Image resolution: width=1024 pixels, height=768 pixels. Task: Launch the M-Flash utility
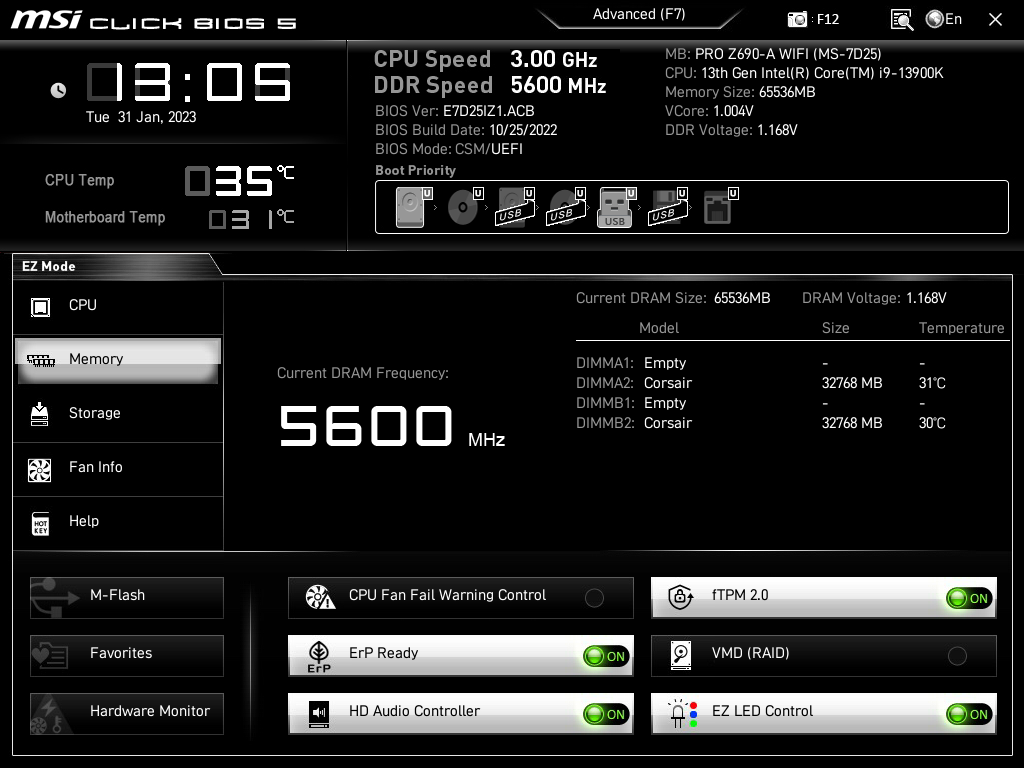(127, 598)
